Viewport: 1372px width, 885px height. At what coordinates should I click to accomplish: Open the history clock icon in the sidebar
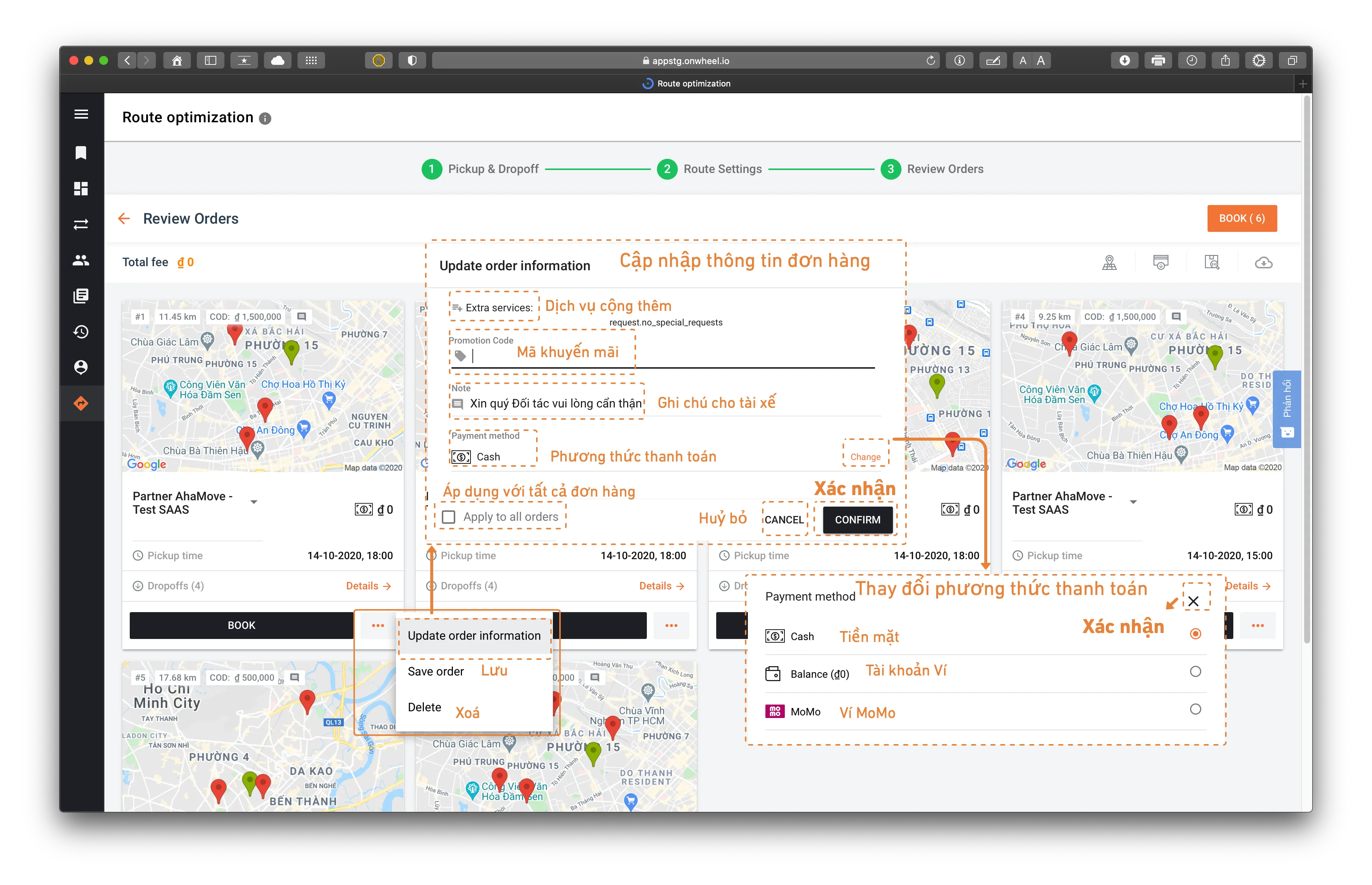click(x=81, y=331)
